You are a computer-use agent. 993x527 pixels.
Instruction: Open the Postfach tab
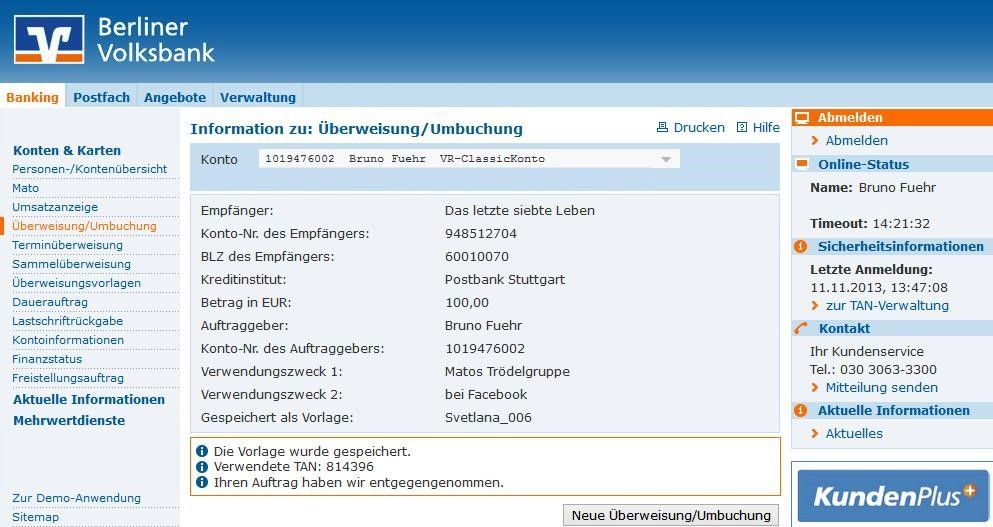(x=101, y=98)
